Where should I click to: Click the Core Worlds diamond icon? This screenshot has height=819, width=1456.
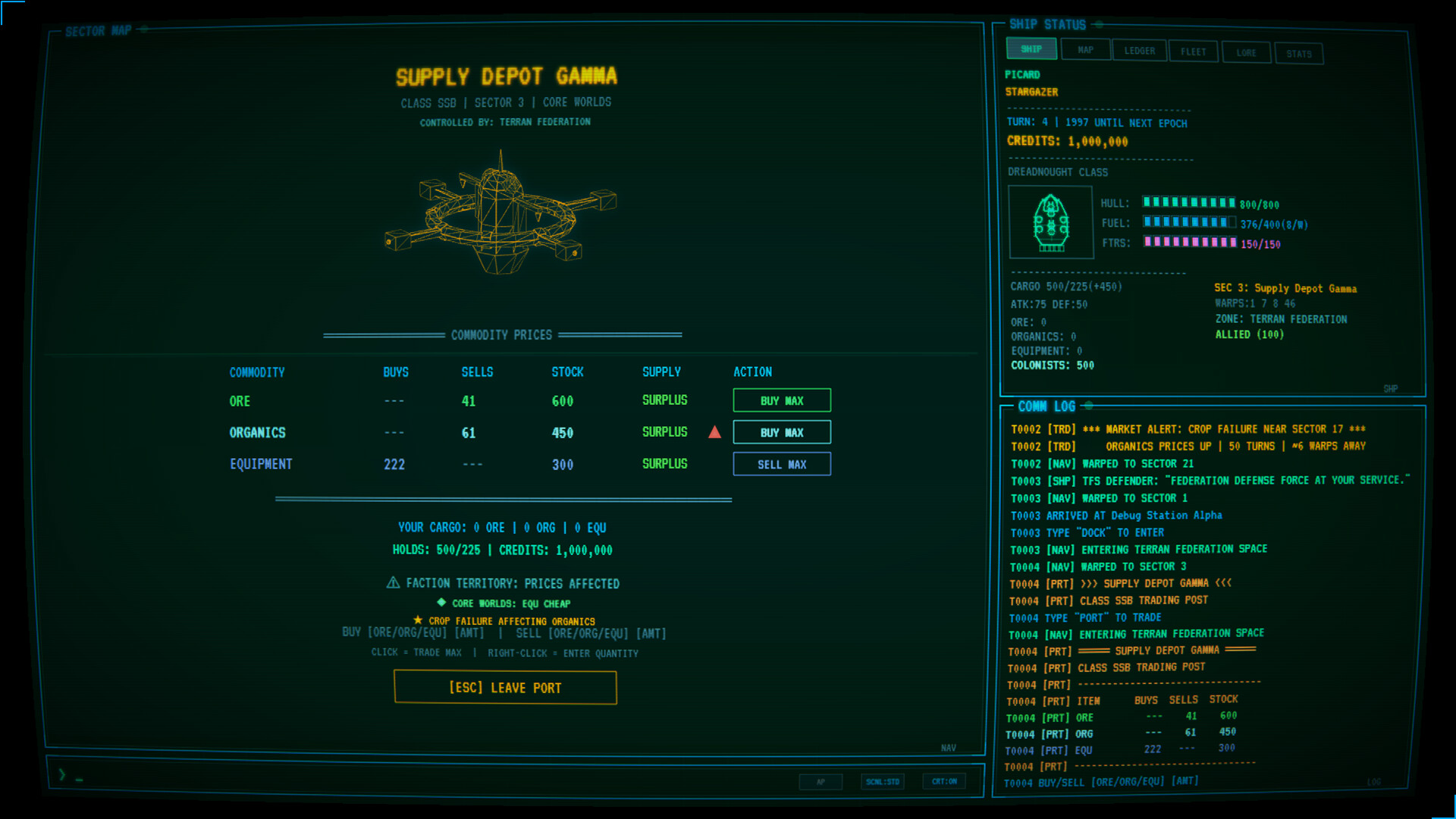point(441,602)
